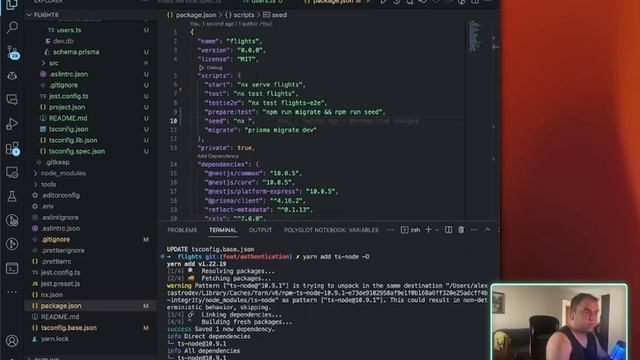Open Run and Debug view
The height and width of the screenshot is (360, 640).
(12, 124)
